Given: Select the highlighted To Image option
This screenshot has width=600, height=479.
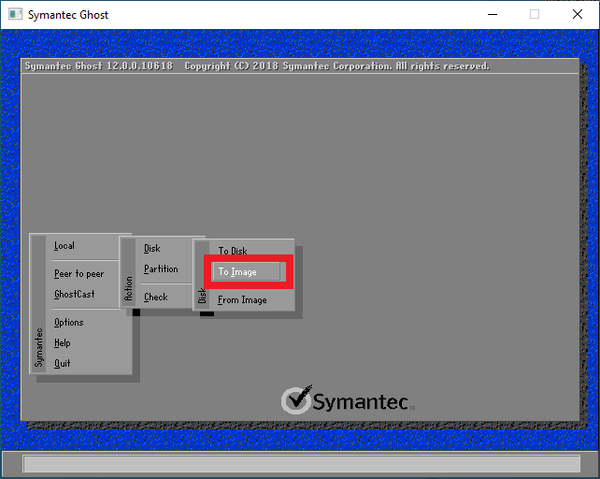Looking at the screenshot, I should [x=248, y=272].
